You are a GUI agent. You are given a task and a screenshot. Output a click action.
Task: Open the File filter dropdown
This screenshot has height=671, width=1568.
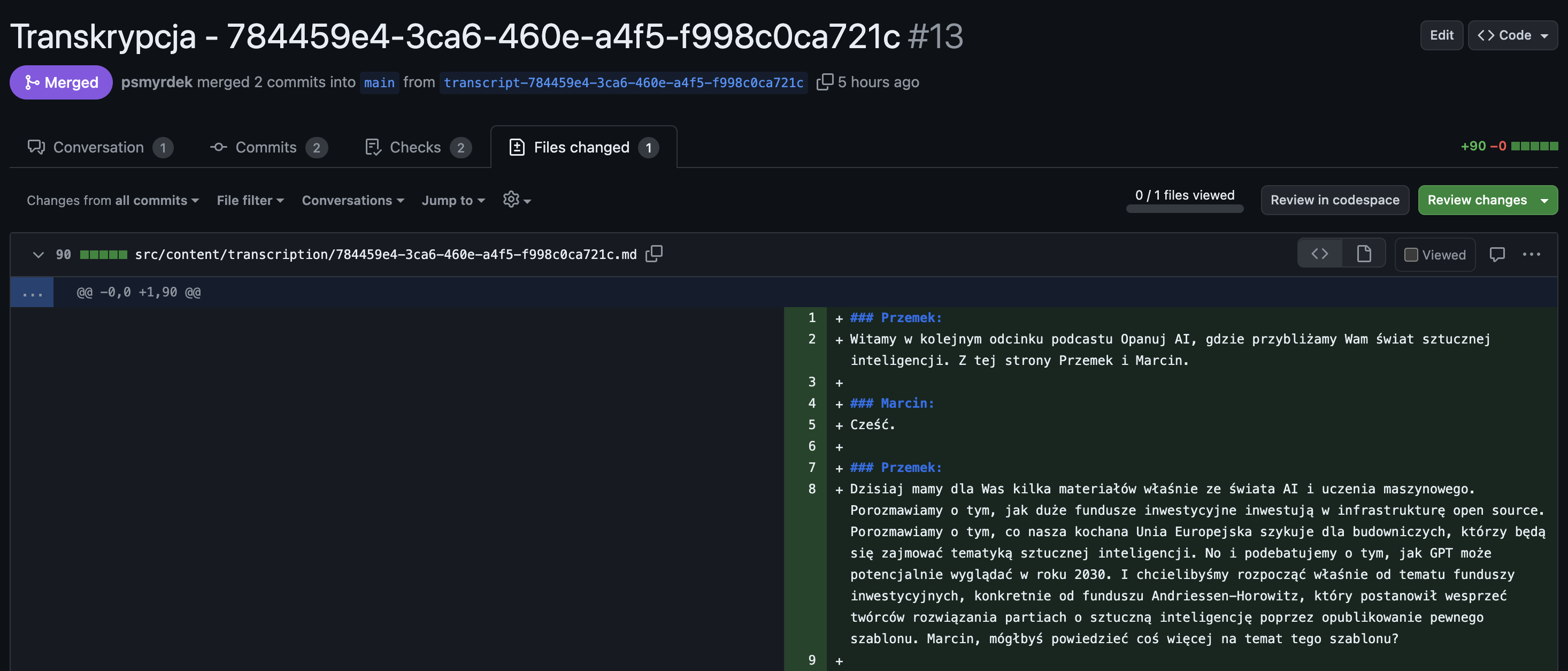[x=250, y=200]
